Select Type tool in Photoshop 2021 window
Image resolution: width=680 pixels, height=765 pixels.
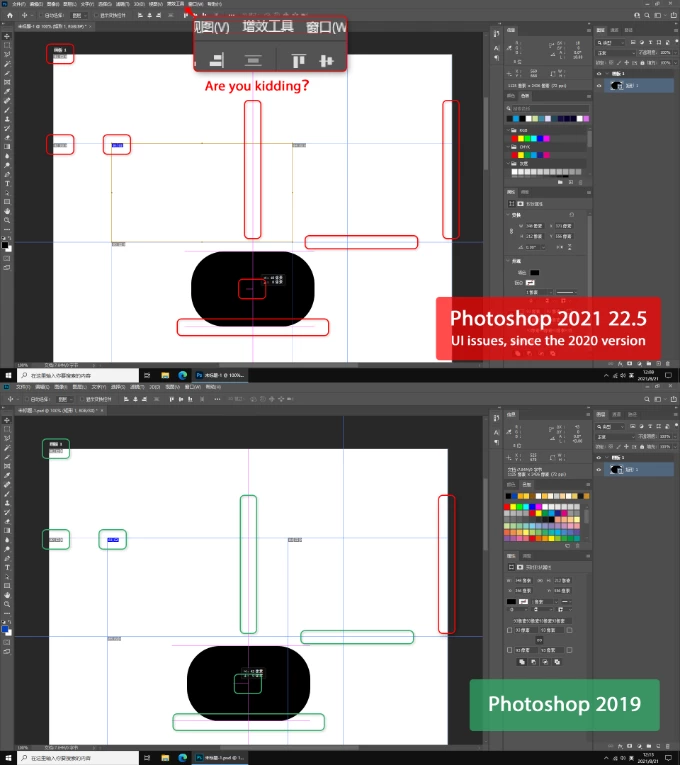7,183
